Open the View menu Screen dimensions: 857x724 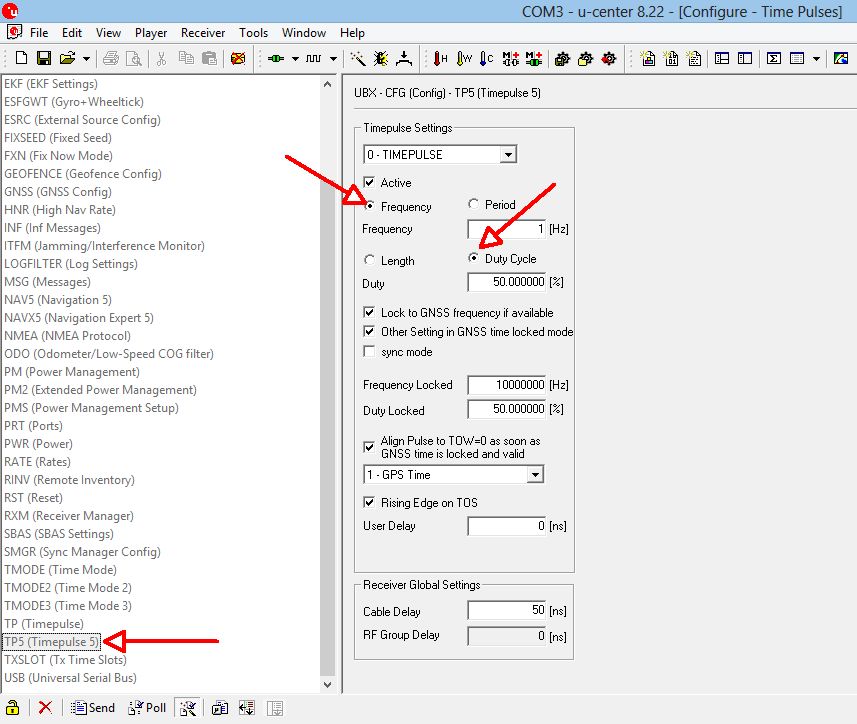pyautogui.click(x=108, y=33)
